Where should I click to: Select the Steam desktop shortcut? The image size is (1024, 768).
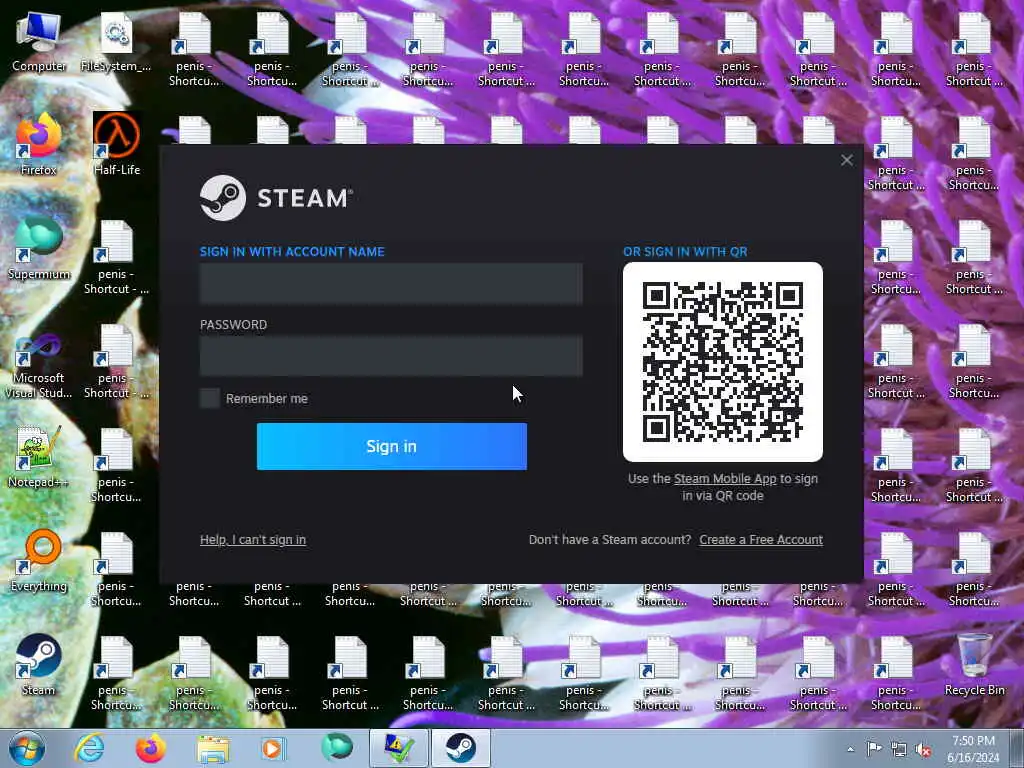(39, 665)
